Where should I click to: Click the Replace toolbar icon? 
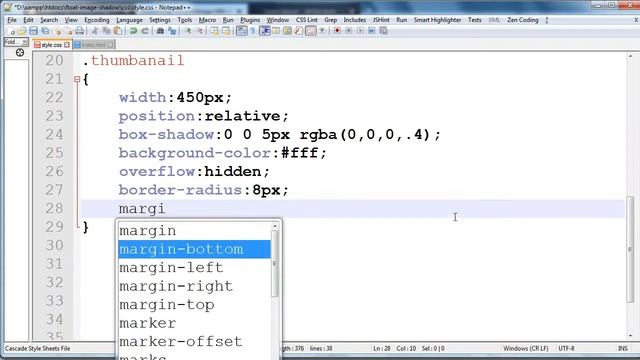click(172, 31)
